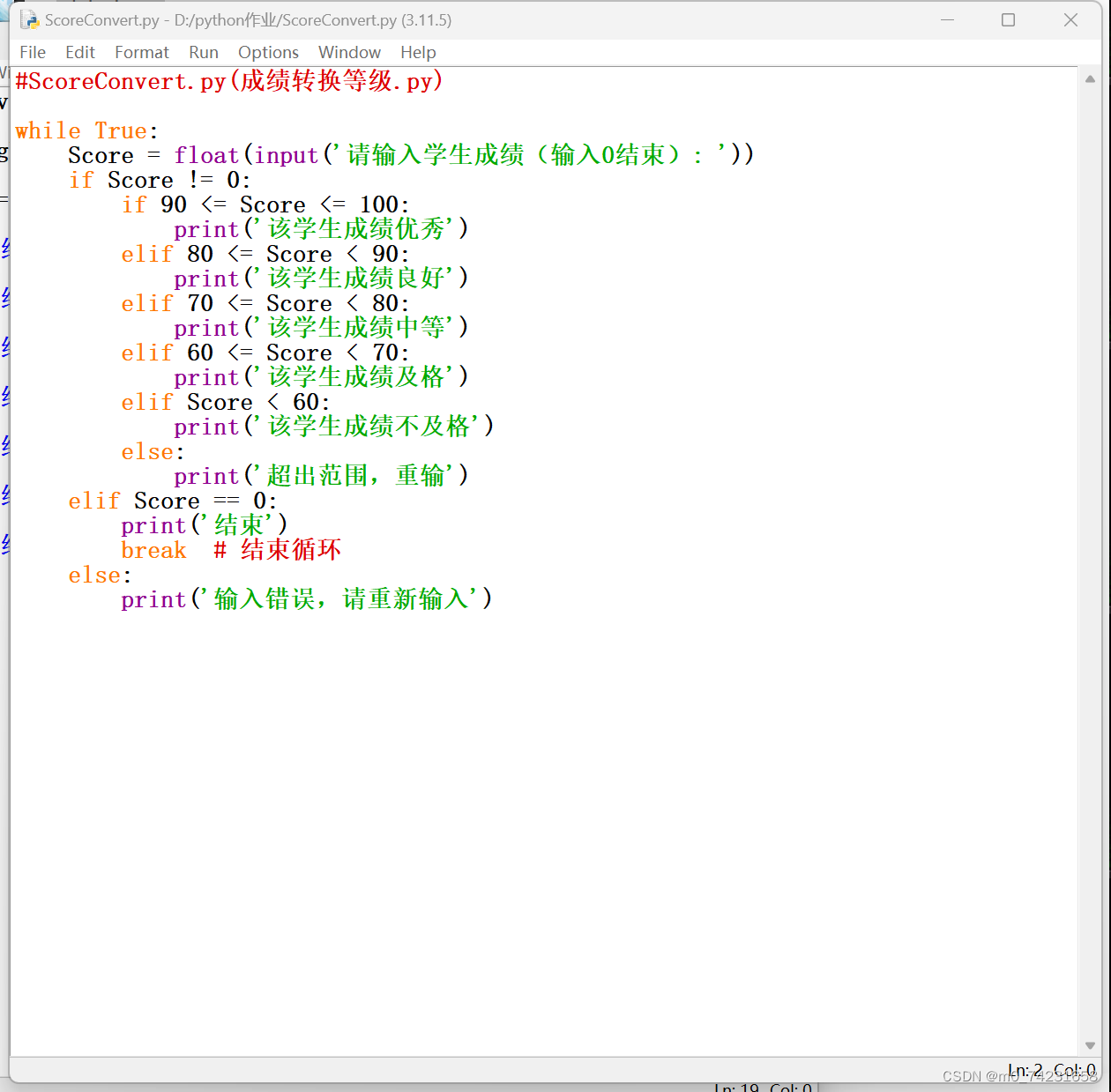Click the scrollbar up arrow

click(x=1091, y=78)
